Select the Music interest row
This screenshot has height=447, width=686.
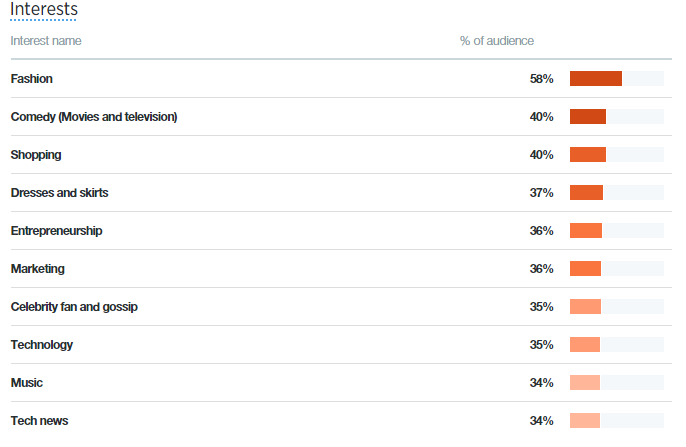pyautogui.click(x=341, y=383)
